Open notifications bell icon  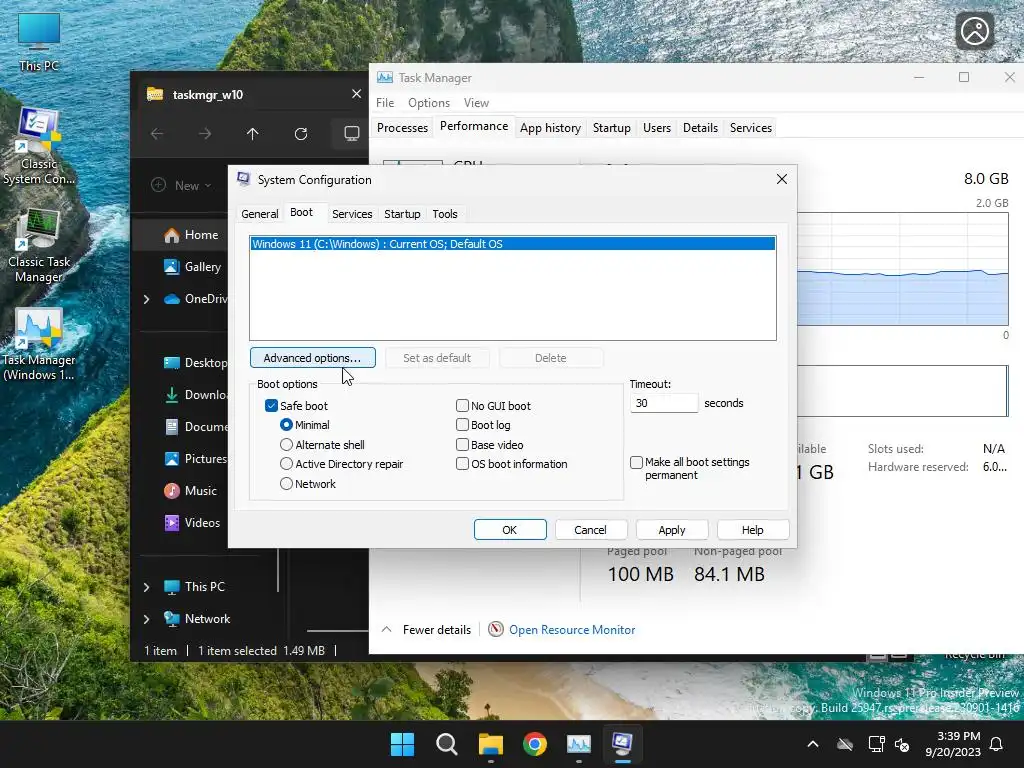997,744
